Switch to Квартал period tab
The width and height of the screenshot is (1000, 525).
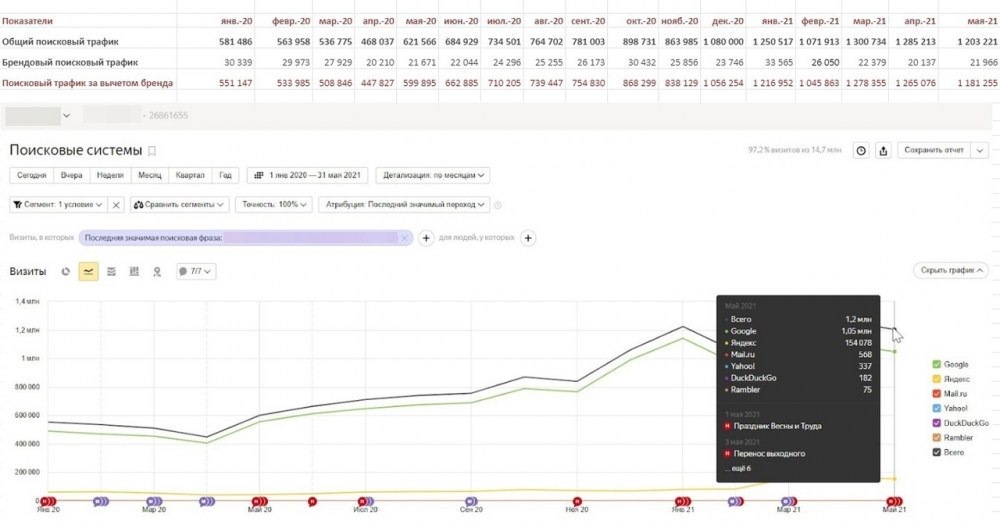190,175
